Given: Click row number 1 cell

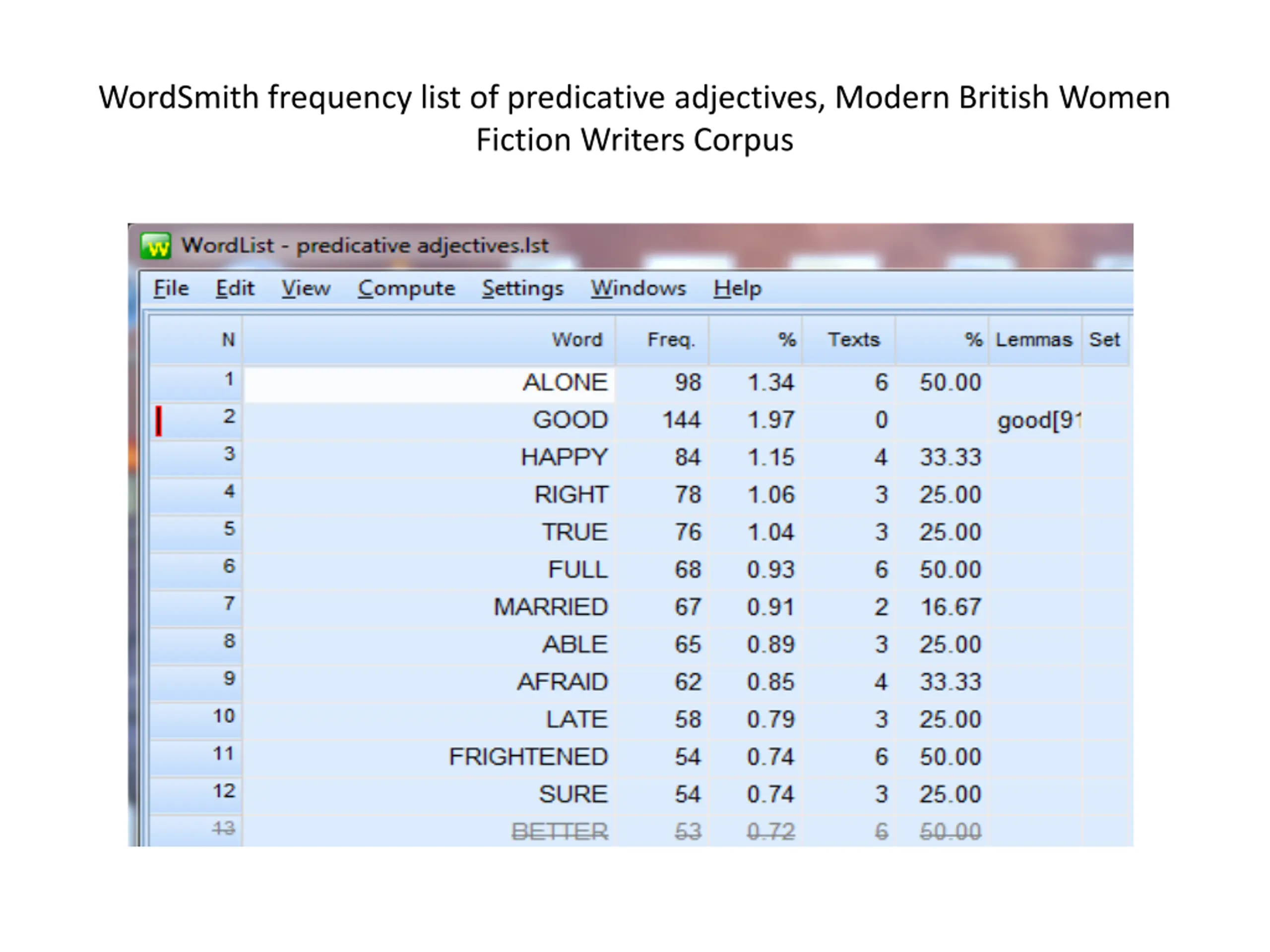Looking at the screenshot, I should 196,383.
